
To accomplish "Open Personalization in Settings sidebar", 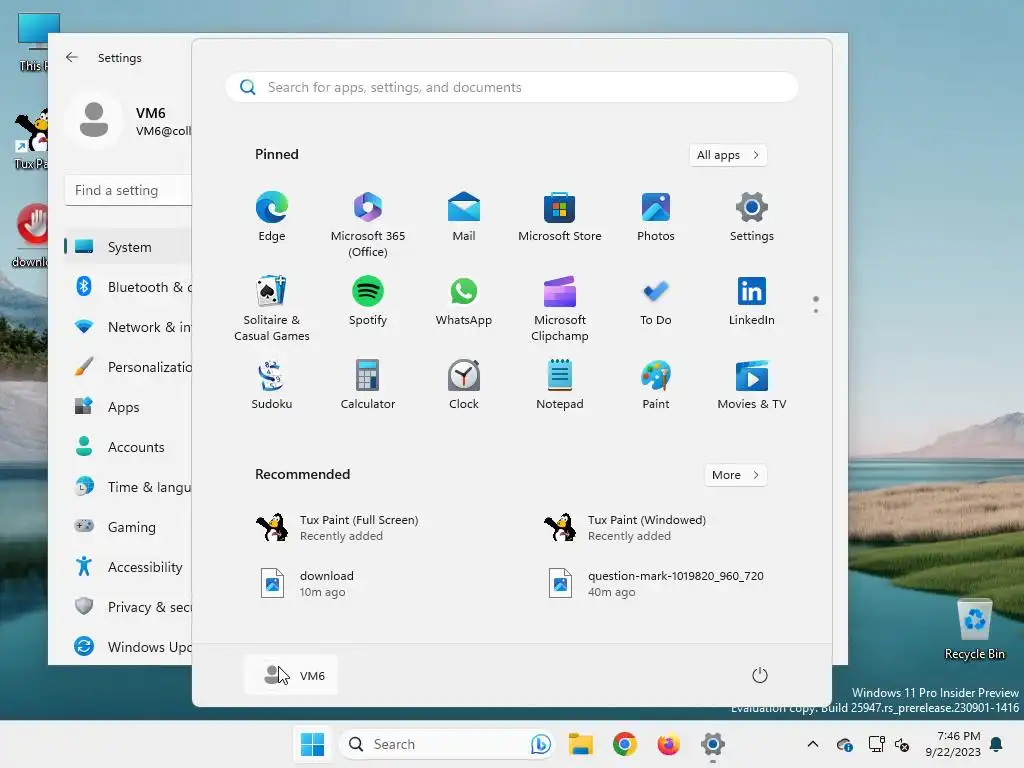I will (x=128, y=367).
